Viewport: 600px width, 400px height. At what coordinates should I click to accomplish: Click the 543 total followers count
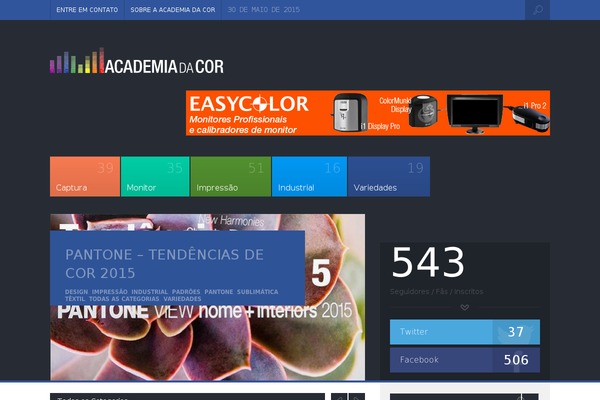point(428,263)
